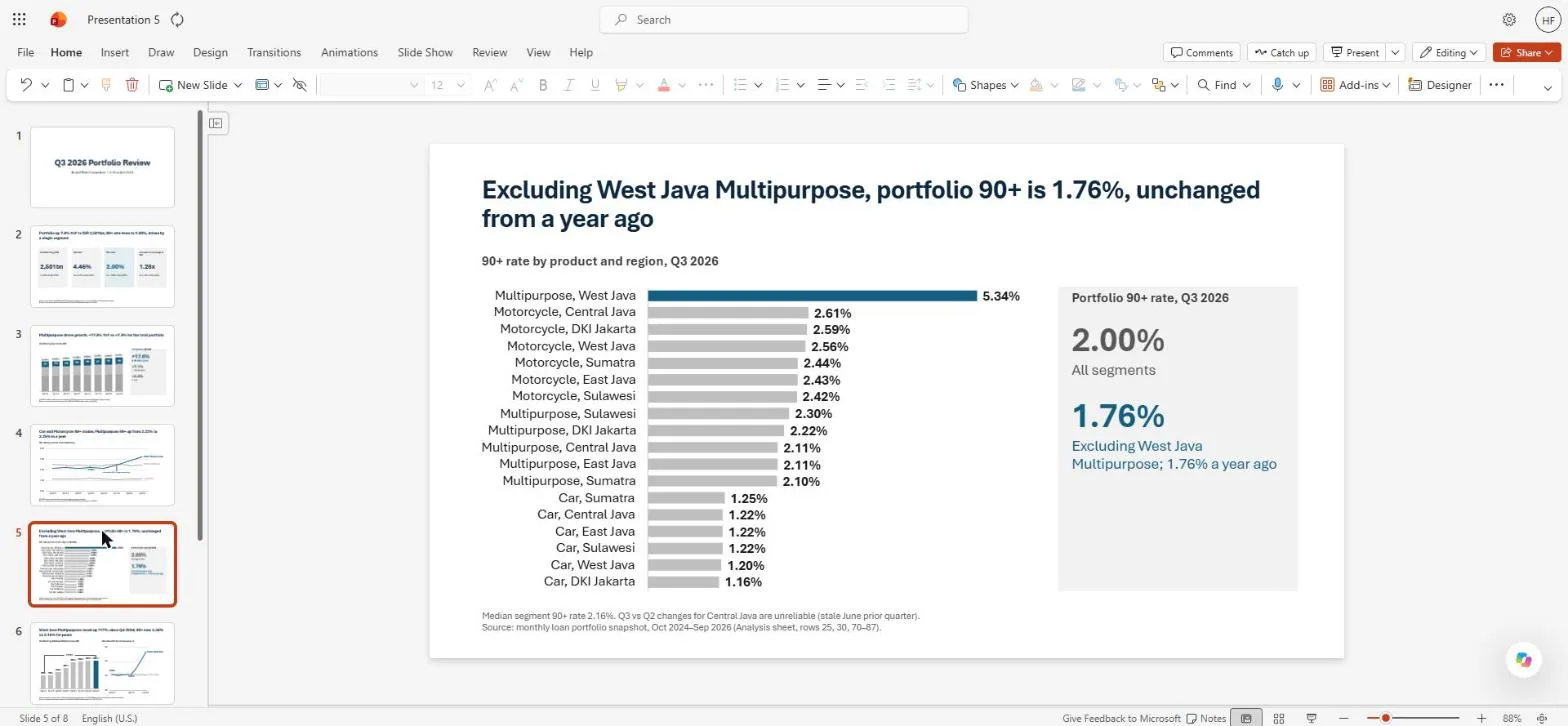Image resolution: width=1568 pixels, height=726 pixels.
Task: Open the font size dropdown
Action: pyautogui.click(x=461, y=85)
